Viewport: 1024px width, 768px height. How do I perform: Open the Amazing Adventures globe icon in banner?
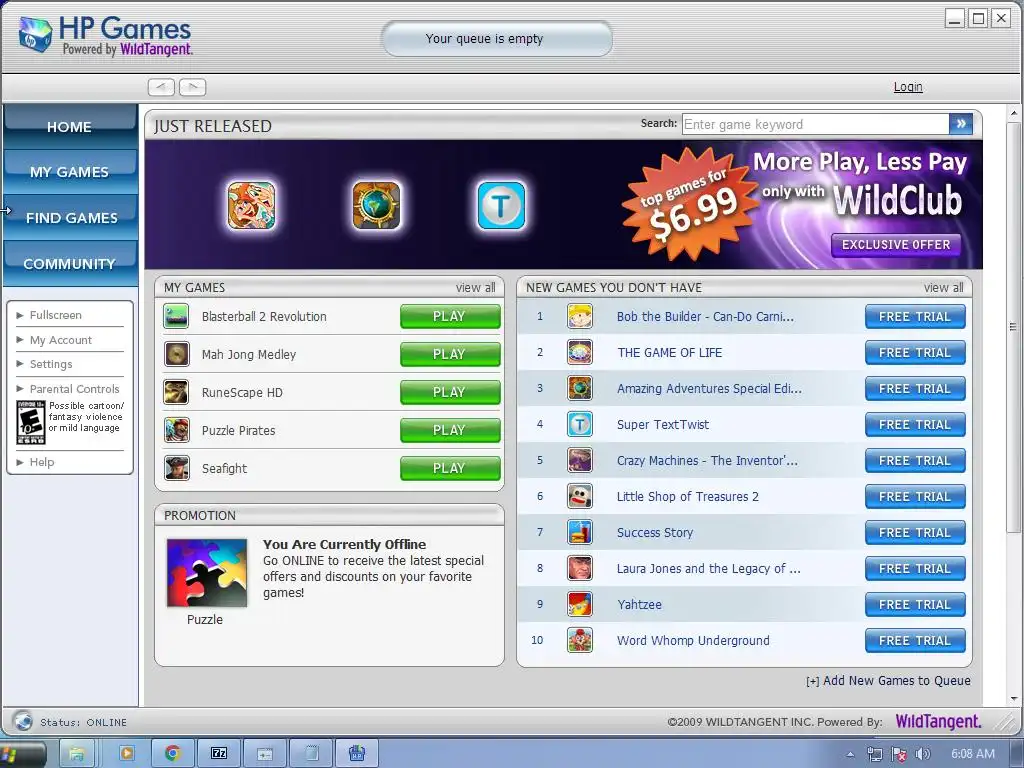click(x=377, y=206)
